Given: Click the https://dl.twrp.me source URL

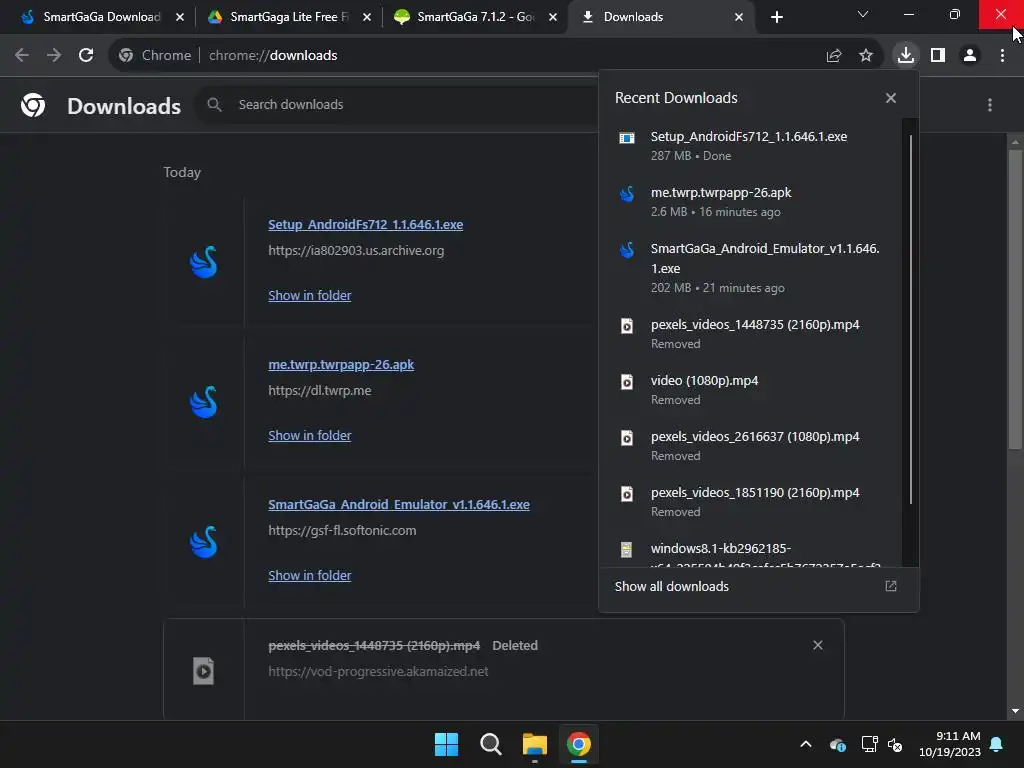Looking at the screenshot, I should pyautogui.click(x=319, y=391).
